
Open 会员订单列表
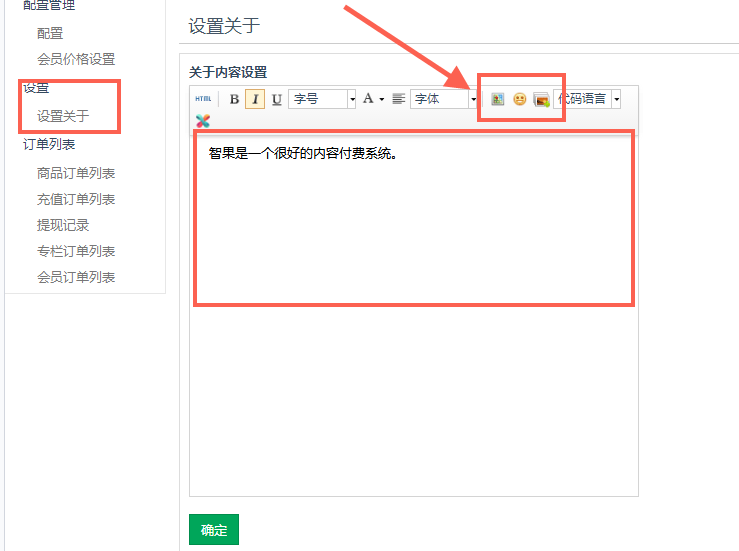coord(76,277)
